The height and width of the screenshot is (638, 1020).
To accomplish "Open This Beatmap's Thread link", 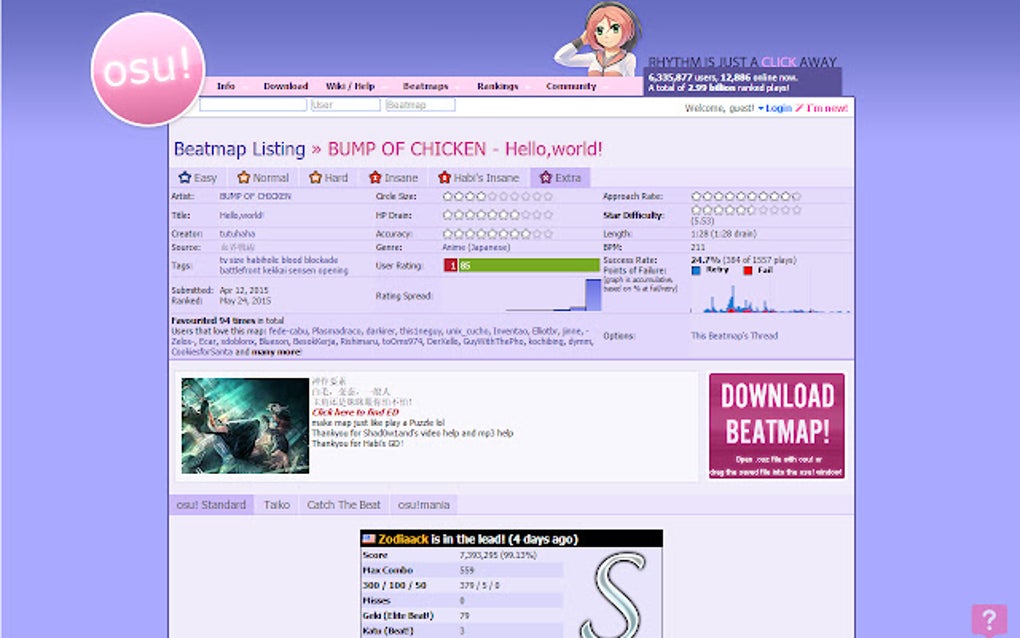I will [734, 336].
